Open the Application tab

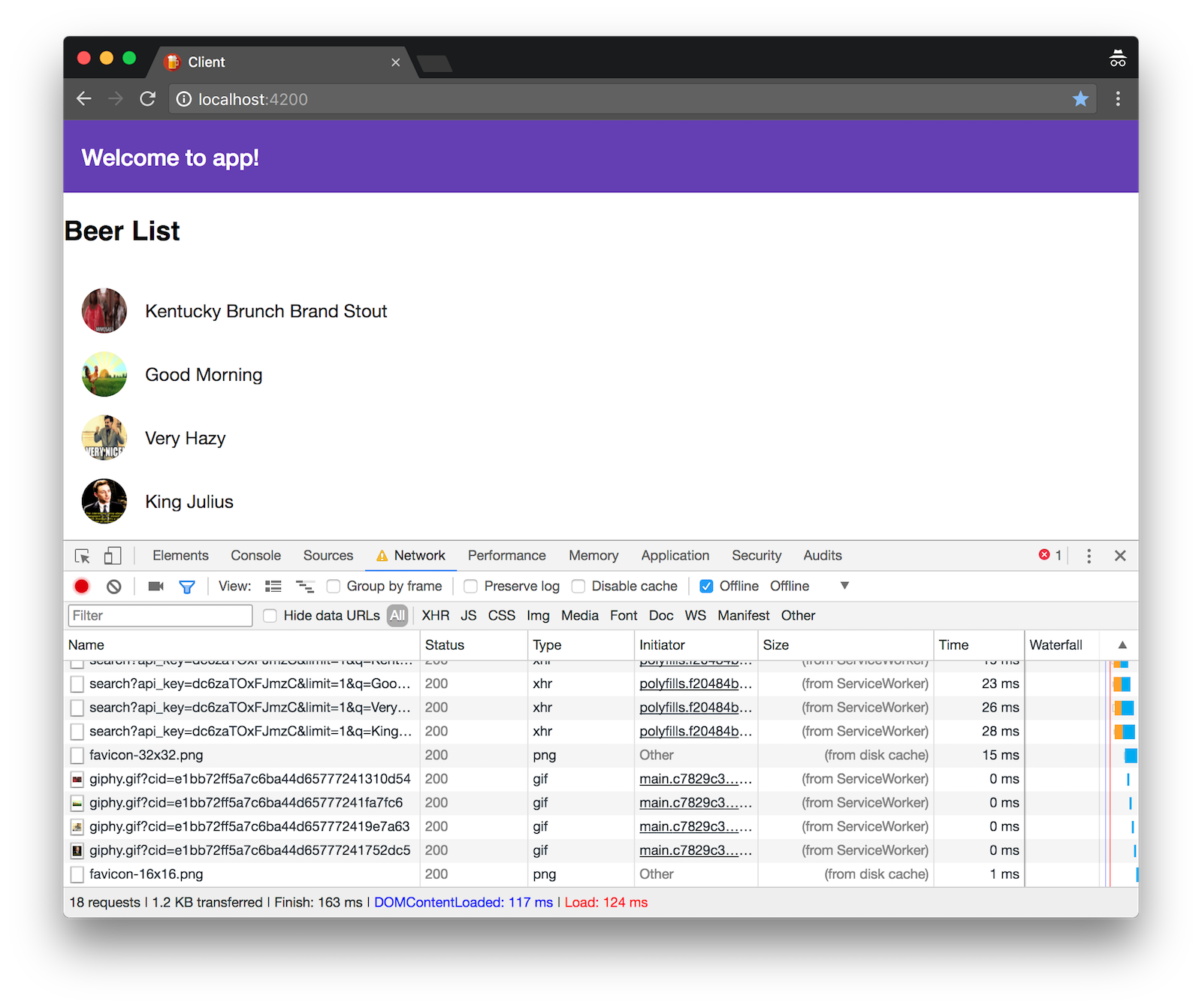(675, 556)
